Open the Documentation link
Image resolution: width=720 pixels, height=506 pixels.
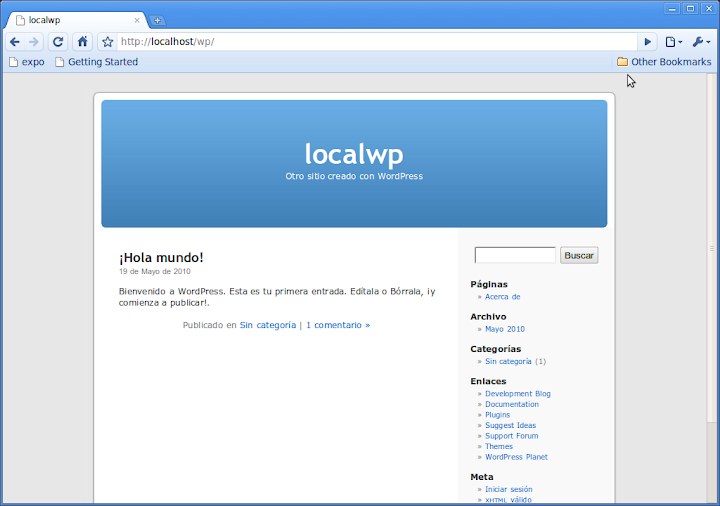point(512,405)
